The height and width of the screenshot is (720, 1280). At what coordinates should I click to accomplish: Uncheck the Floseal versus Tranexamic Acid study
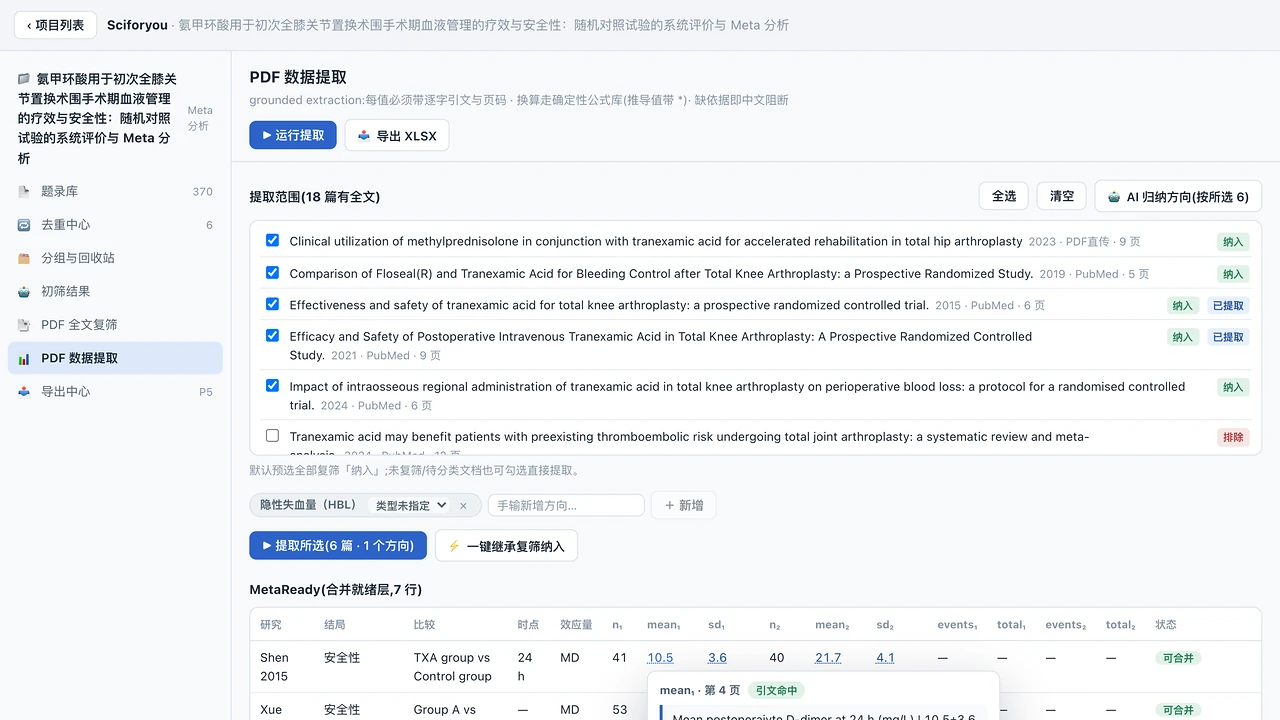(272, 272)
